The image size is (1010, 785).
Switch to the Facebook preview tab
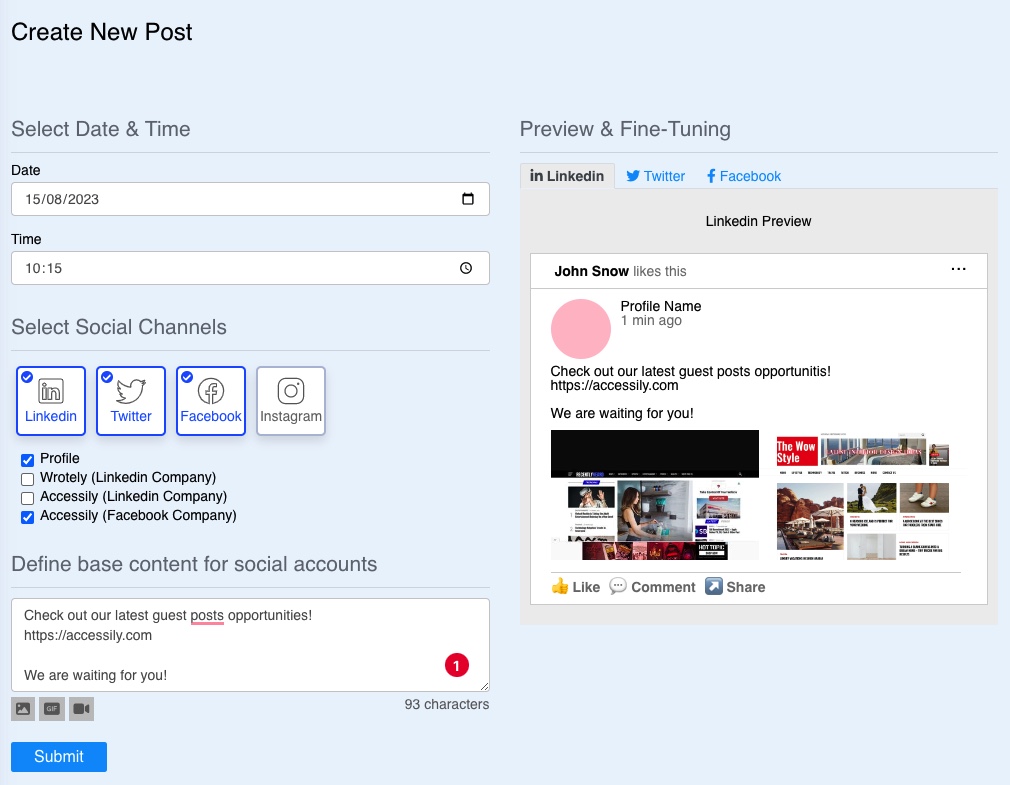coord(743,176)
